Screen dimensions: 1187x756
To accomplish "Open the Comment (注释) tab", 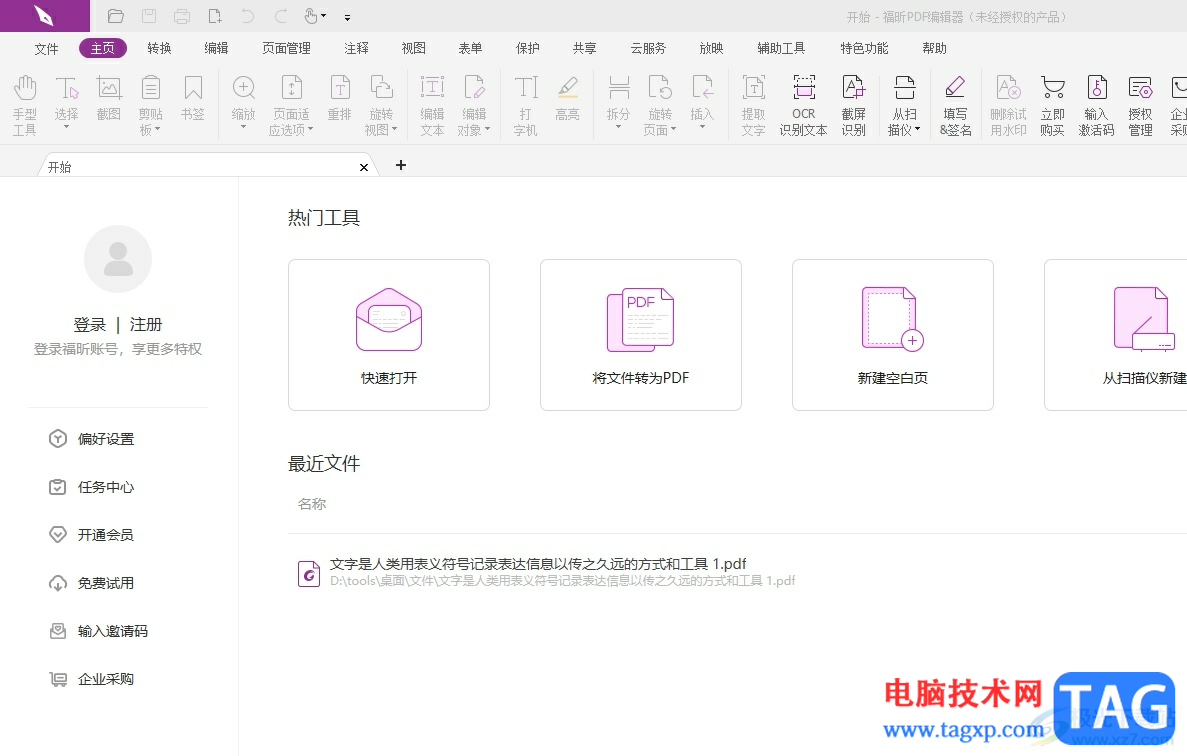I will tap(357, 48).
